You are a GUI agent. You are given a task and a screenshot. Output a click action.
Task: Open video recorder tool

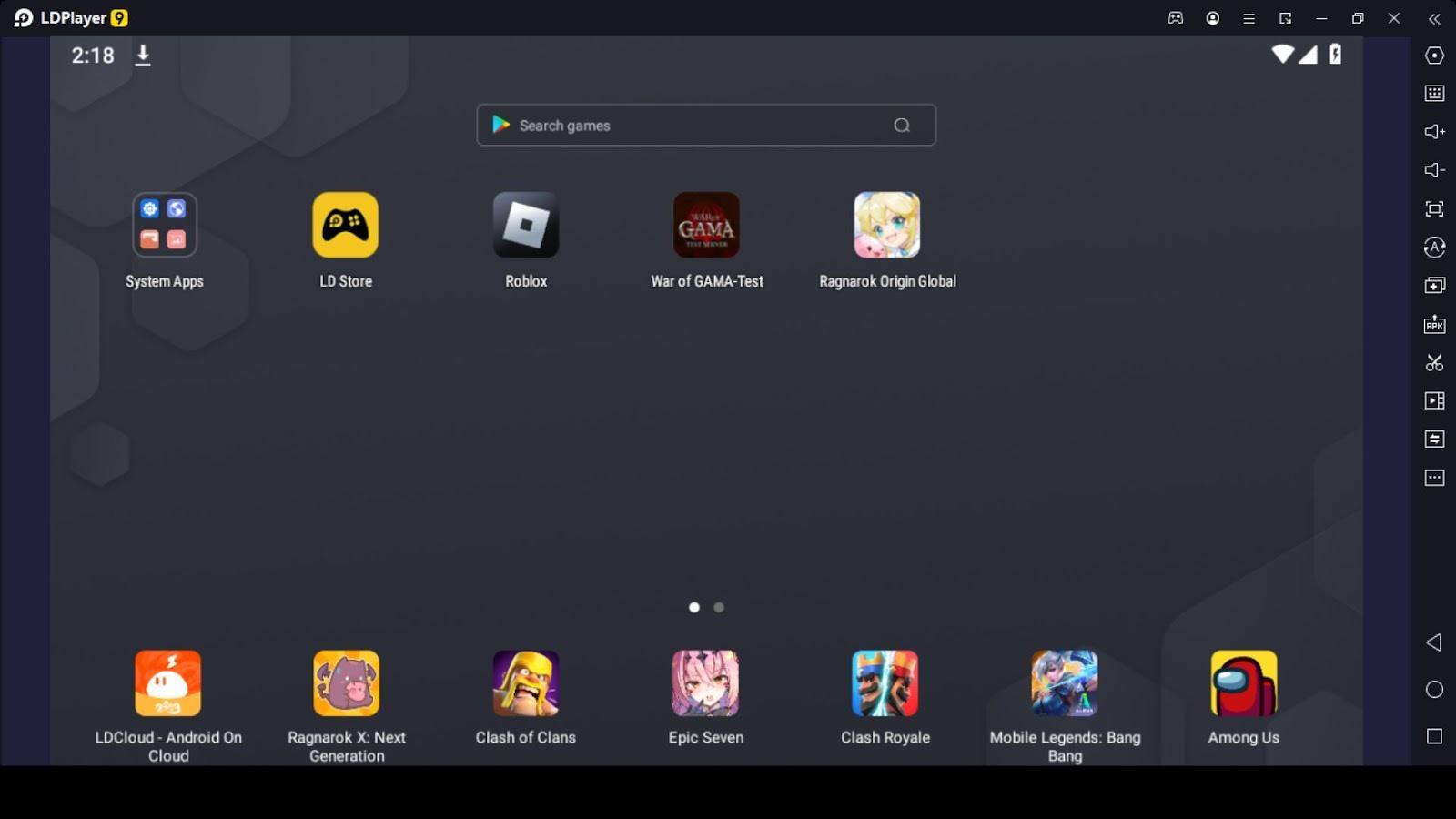click(1434, 400)
